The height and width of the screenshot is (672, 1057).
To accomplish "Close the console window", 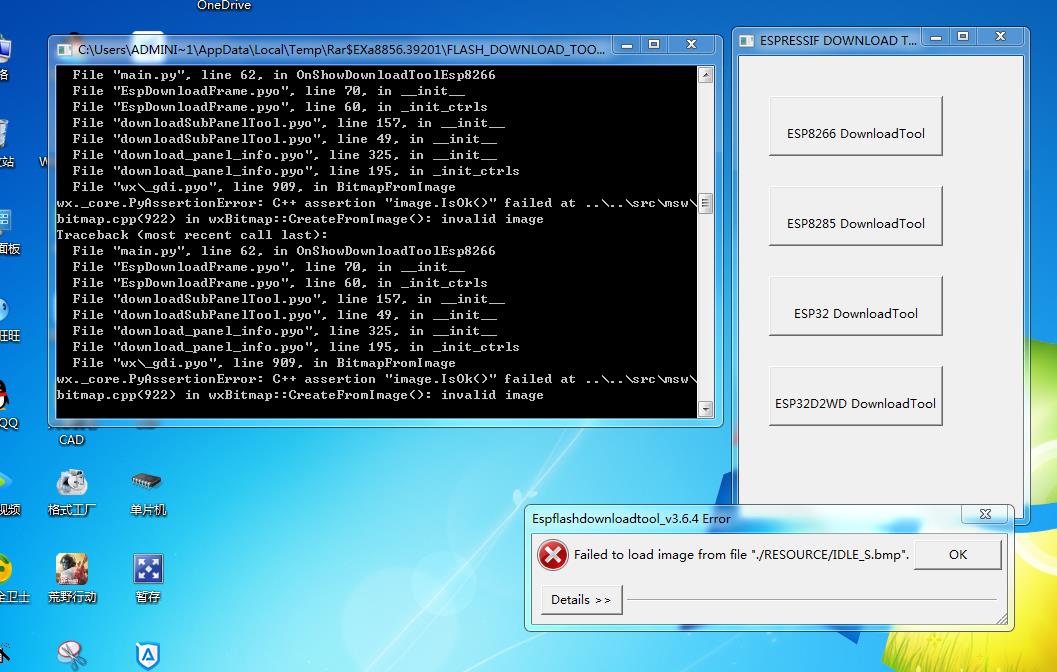I will [x=691, y=44].
